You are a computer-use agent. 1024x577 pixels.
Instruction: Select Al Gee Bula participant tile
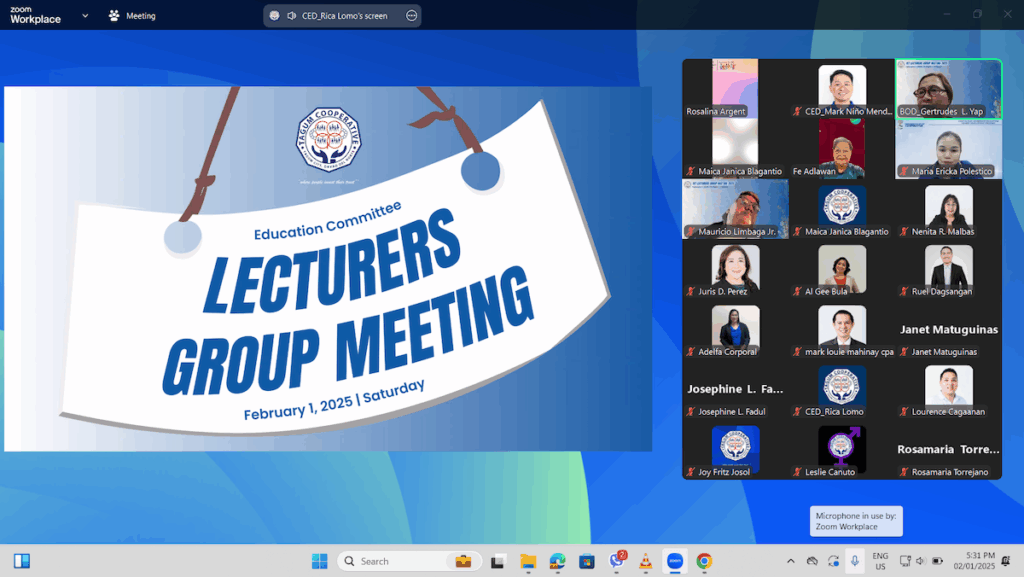tap(842, 269)
